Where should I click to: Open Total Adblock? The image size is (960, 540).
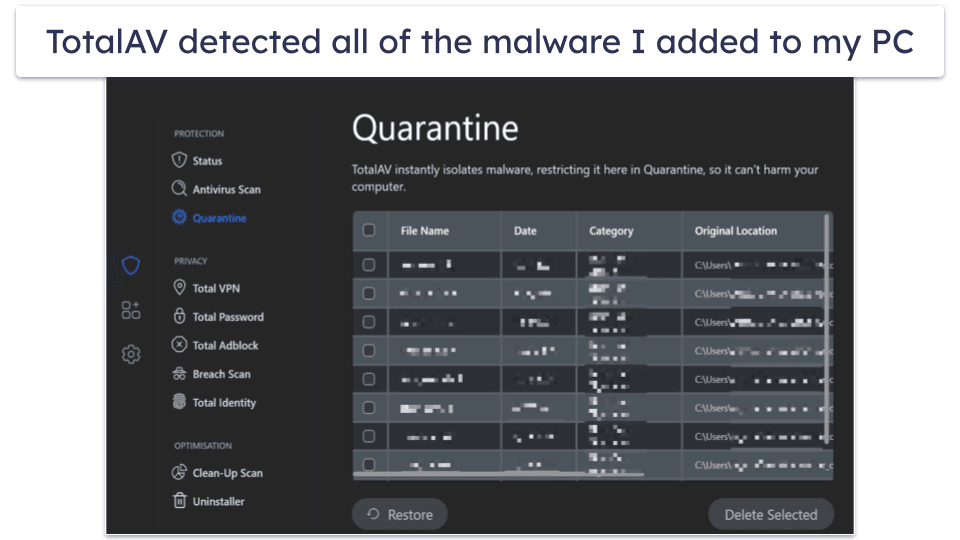[x=225, y=345]
